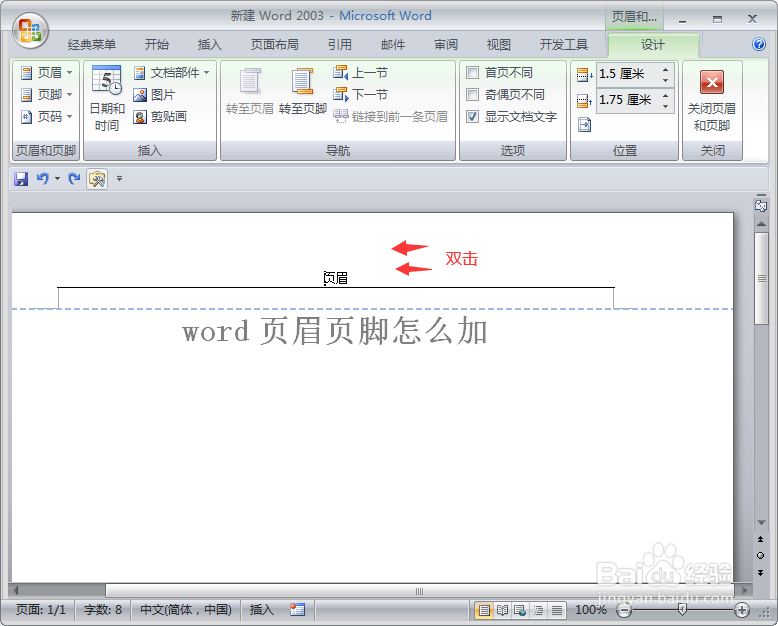Increase header distance 1.5 厘米 spinner up

pyautogui.click(x=666, y=69)
